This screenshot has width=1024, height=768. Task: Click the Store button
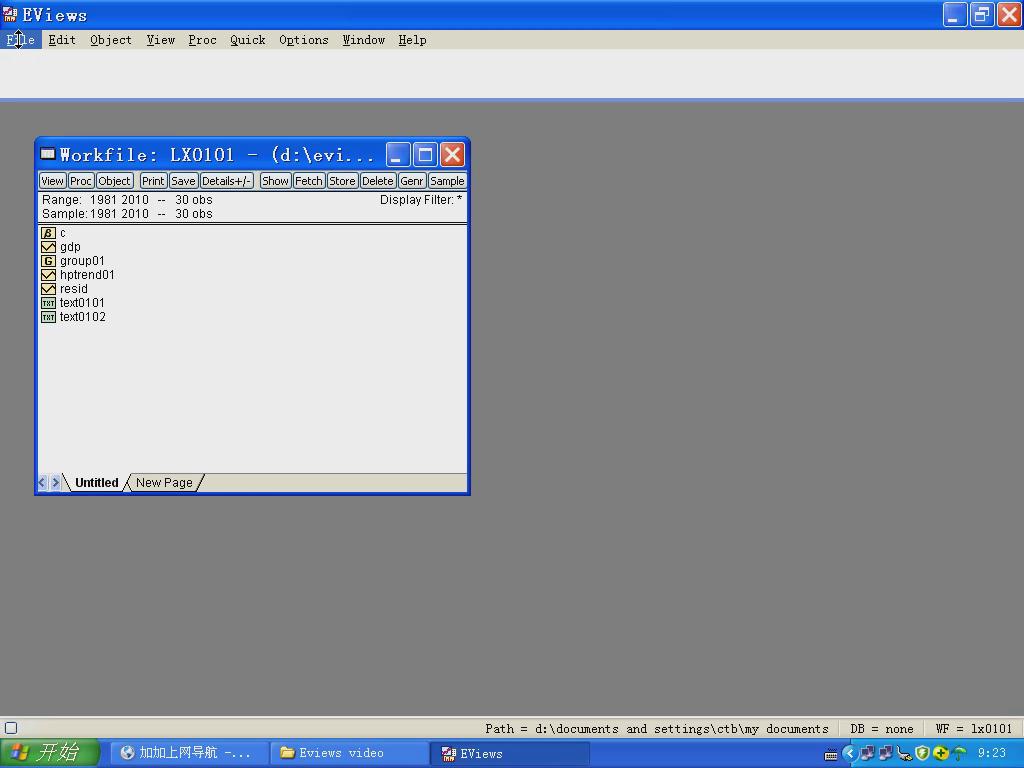(x=342, y=181)
